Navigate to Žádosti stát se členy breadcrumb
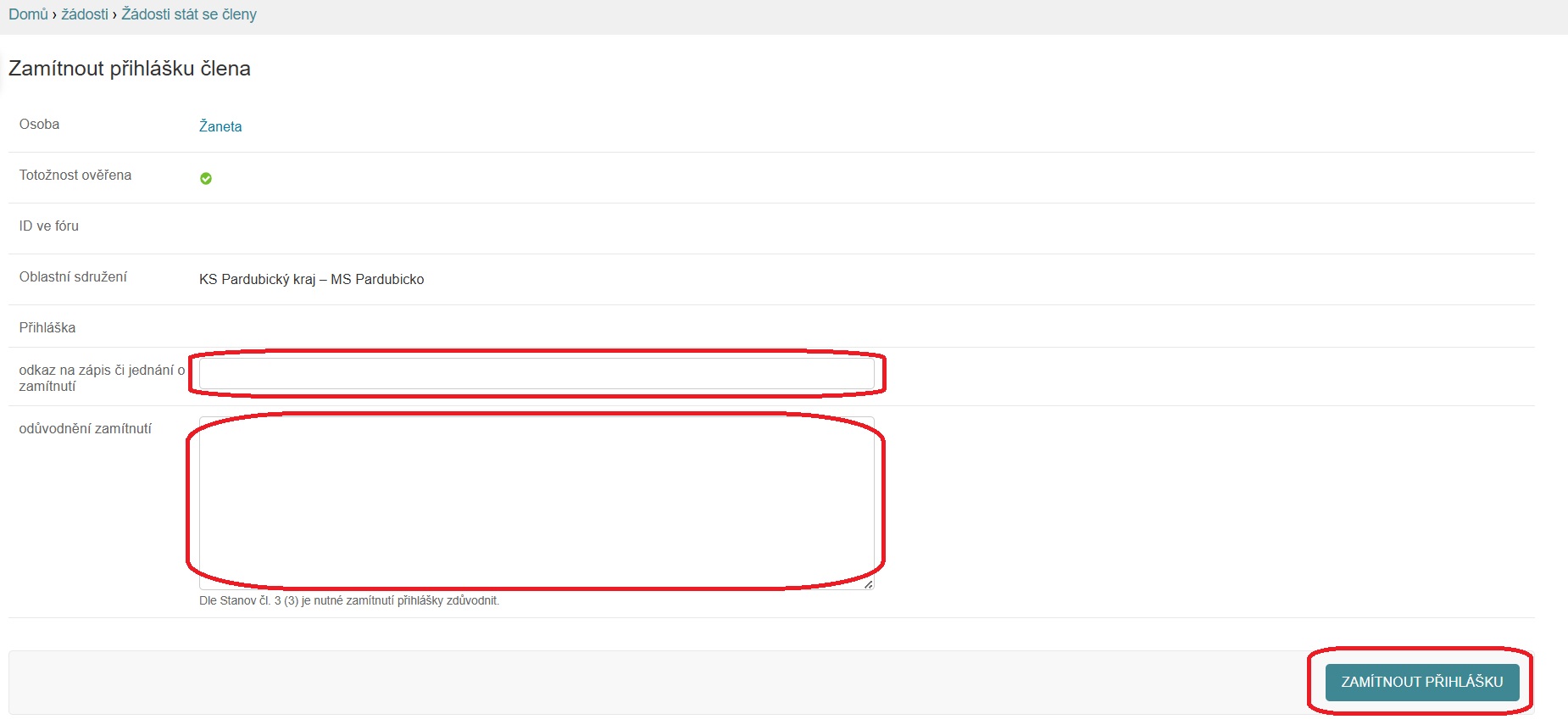This screenshot has height=725, width=1568. pos(189,14)
